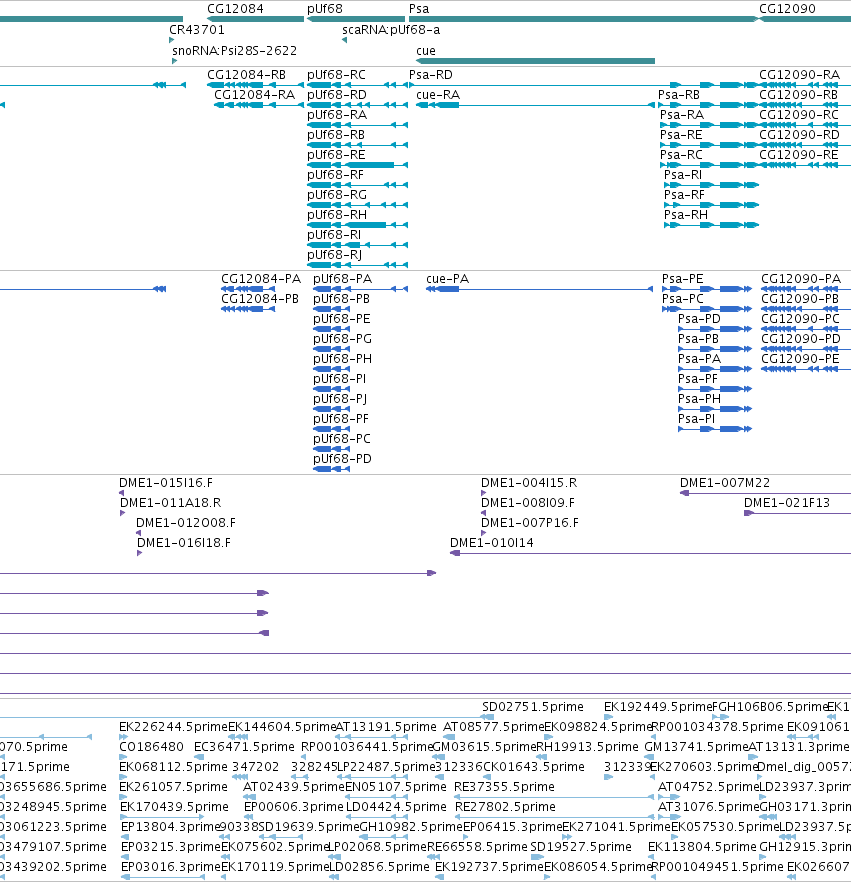851x882 pixels.
Task: Choose protein CG12090-PD
Action: [x=801, y=339]
